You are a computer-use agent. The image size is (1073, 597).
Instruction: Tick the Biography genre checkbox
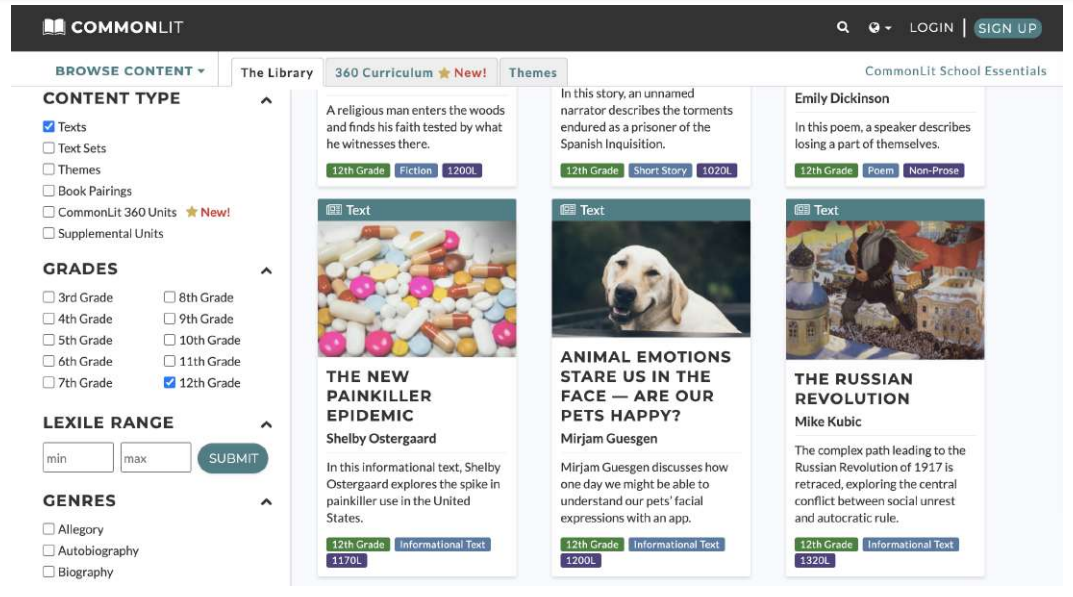[49, 572]
